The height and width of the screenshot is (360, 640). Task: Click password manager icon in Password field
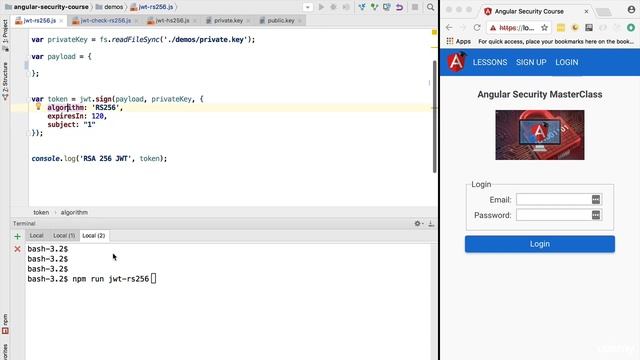pyautogui.click(x=596, y=215)
